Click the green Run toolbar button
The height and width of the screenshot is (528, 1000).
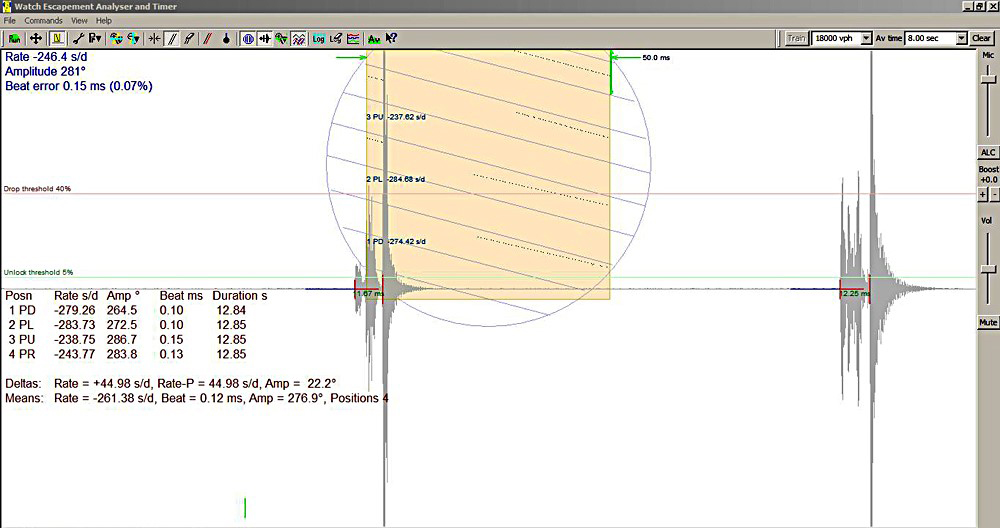click(13, 39)
